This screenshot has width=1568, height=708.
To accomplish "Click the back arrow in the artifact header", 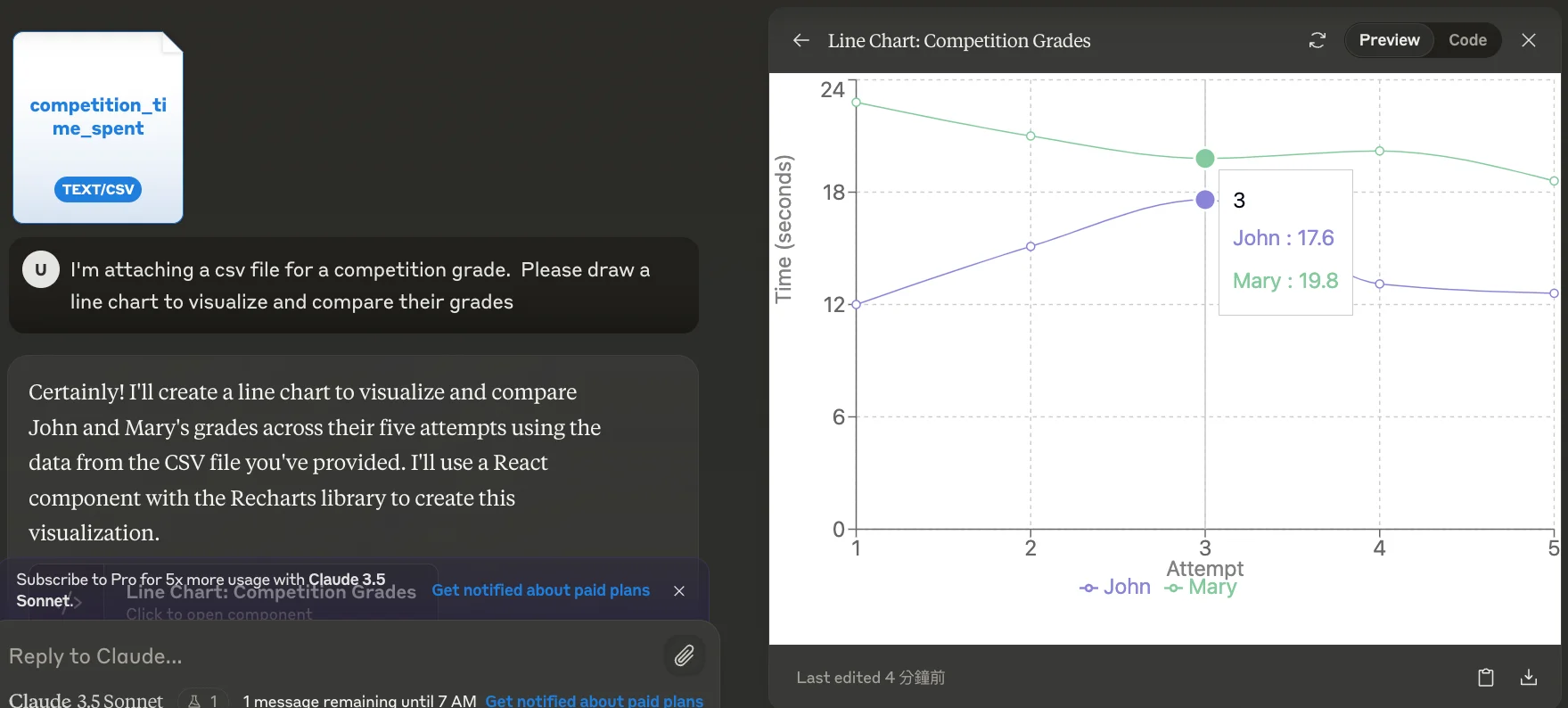I will tap(800, 40).
